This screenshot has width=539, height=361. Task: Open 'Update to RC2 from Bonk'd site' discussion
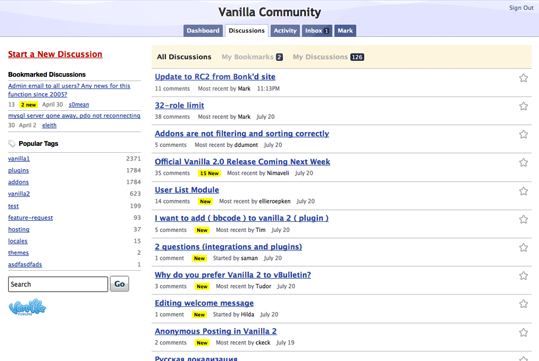tap(215, 77)
